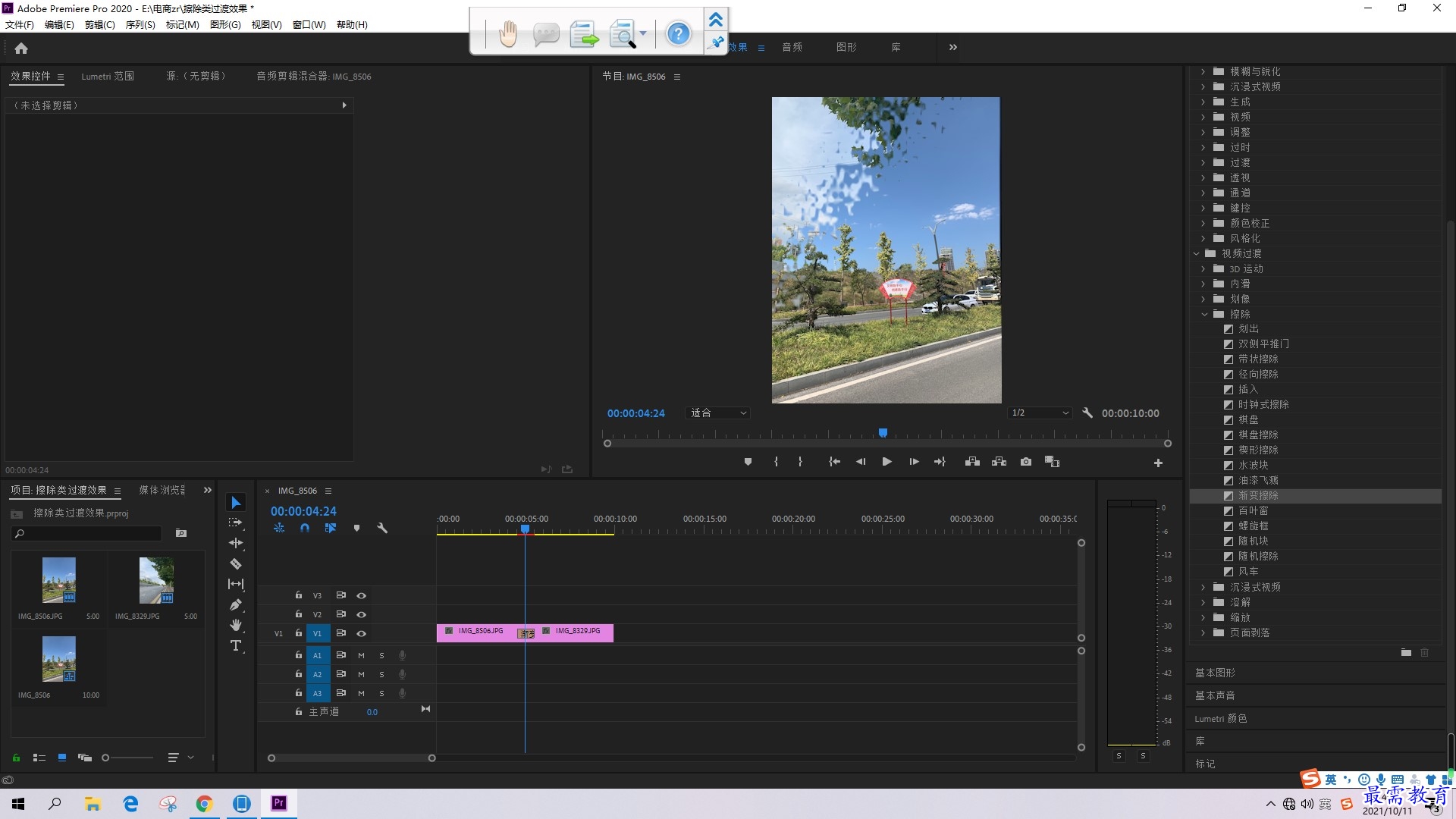Viewport: 1456px width, 819px height.
Task: Expand the 3D 运动 folder
Action: click(x=1203, y=268)
